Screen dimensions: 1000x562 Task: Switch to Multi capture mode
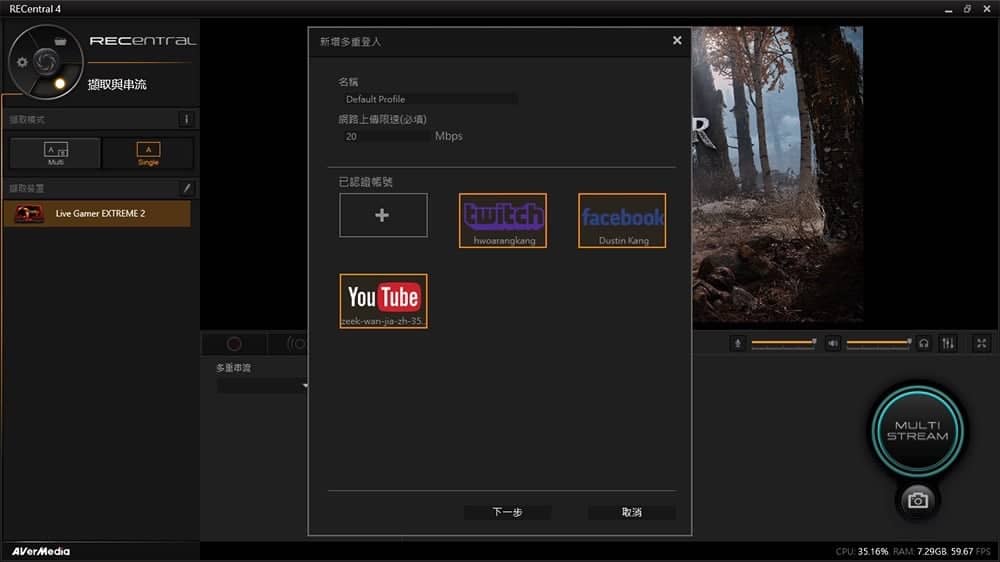(55, 153)
